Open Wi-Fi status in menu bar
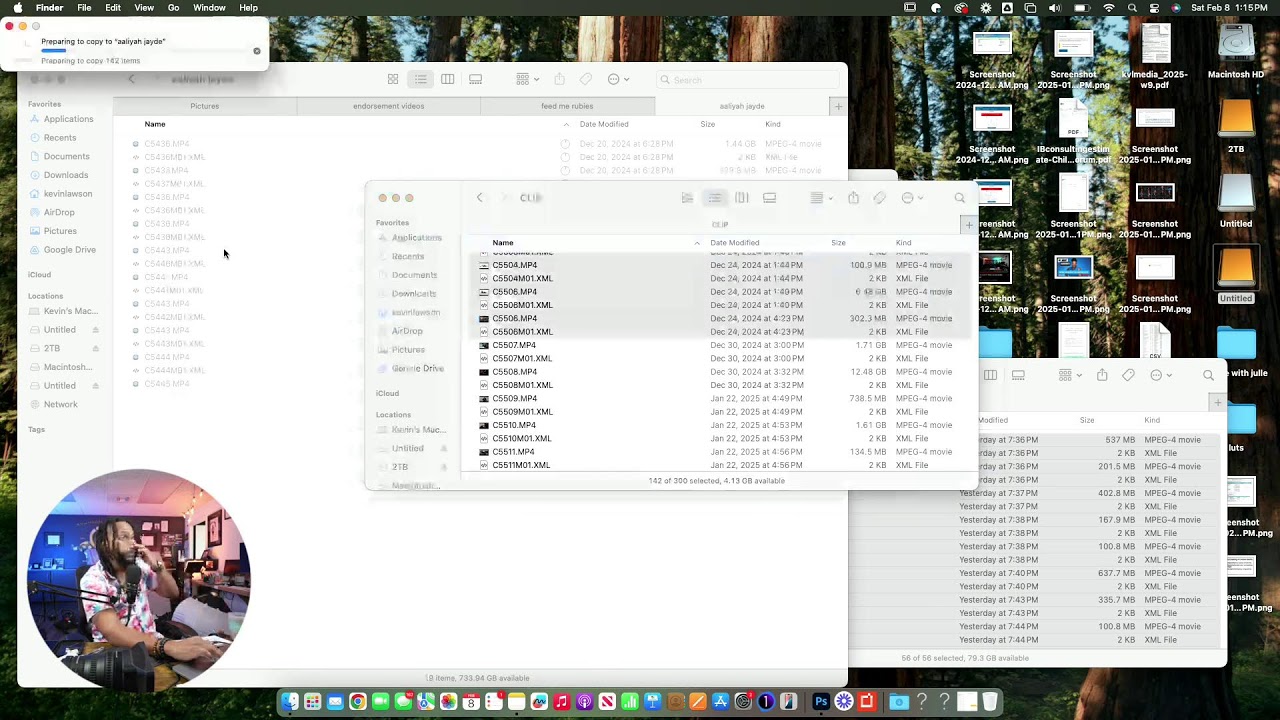Screen dimensions: 1280x720 tap(1108, 8)
